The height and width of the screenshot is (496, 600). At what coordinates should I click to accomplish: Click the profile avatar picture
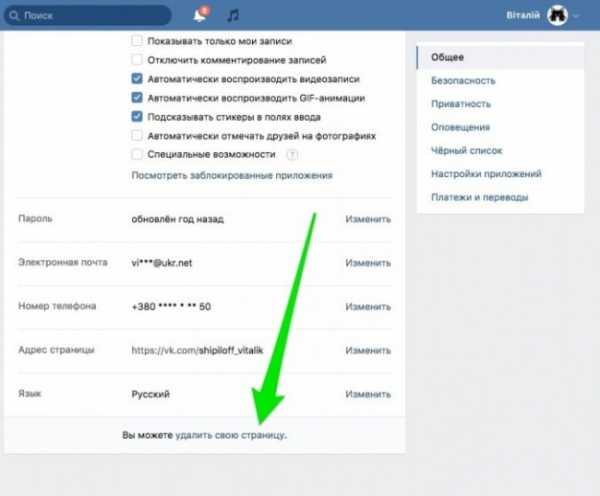pyautogui.click(x=557, y=15)
